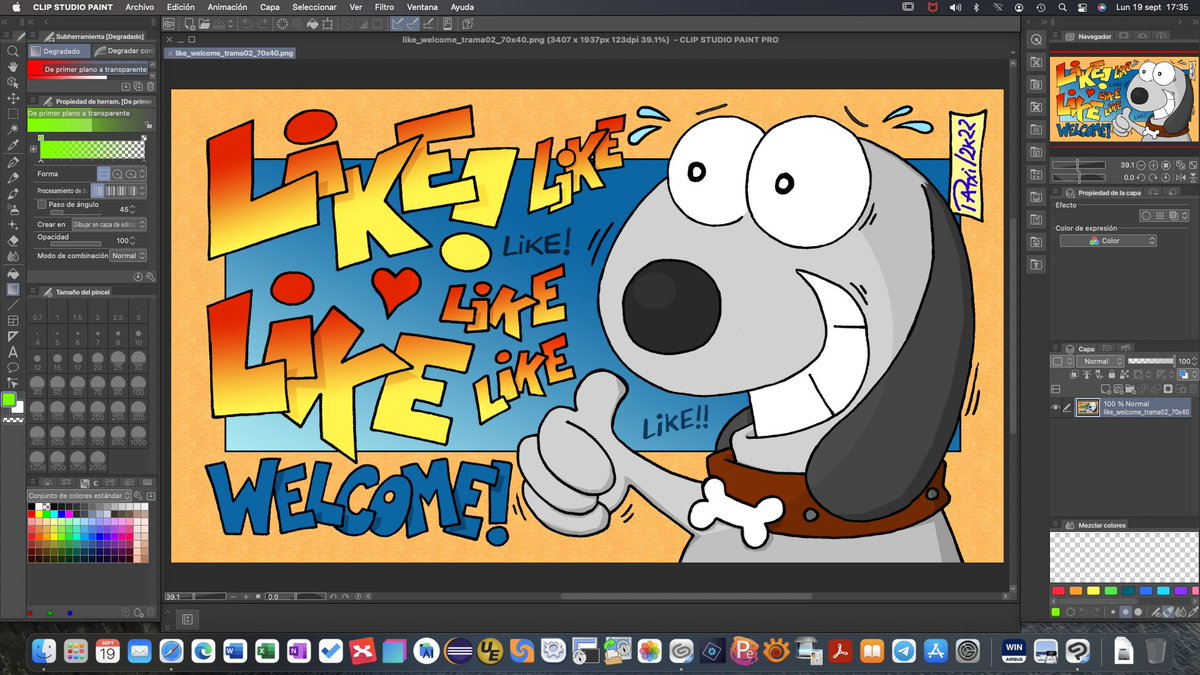Screen dimensions: 1200x675
Task: Click flip horizontal icon in Navigator panel
Action: [x=1181, y=177]
